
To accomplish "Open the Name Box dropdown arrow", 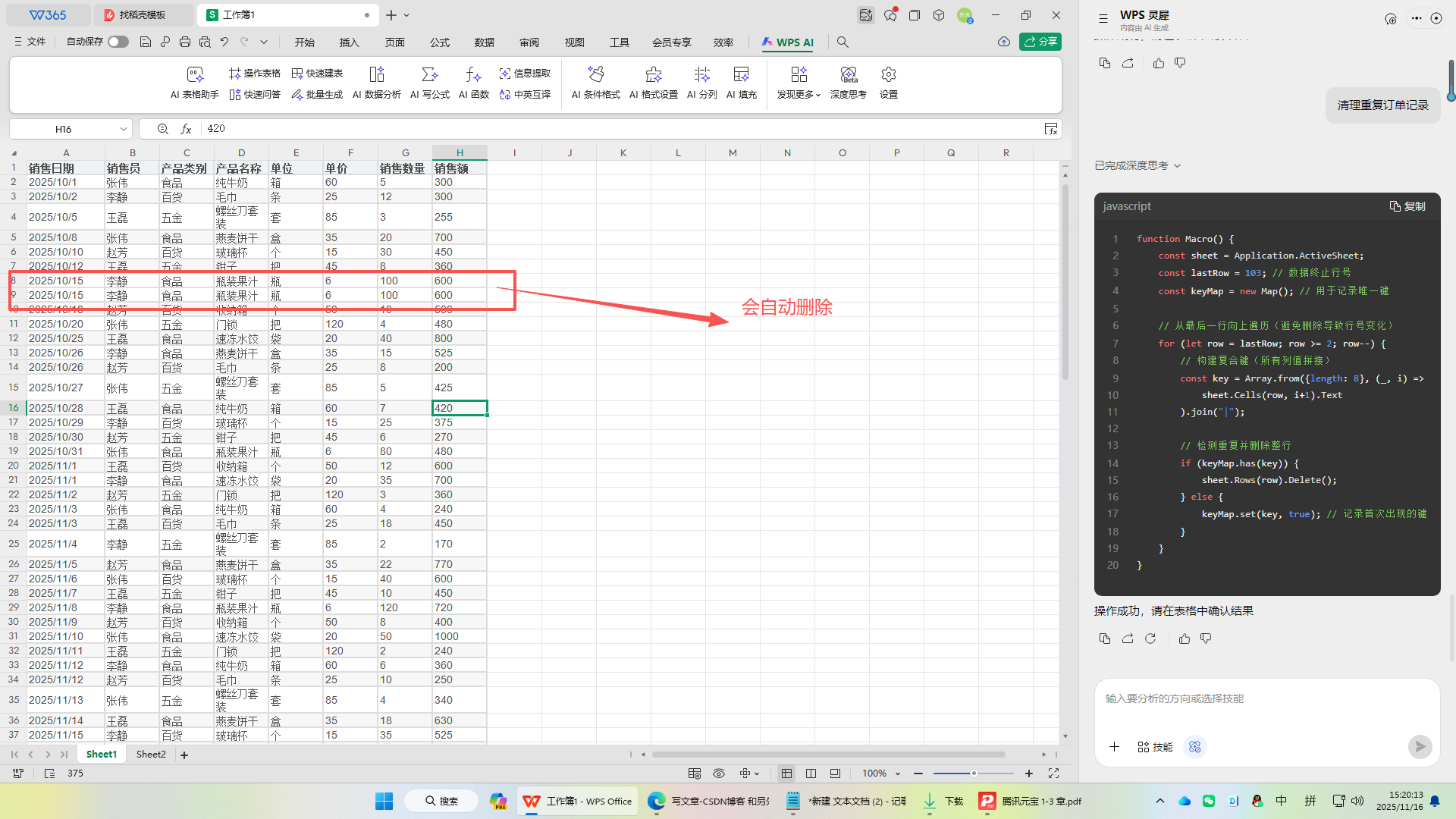I will [123, 129].
